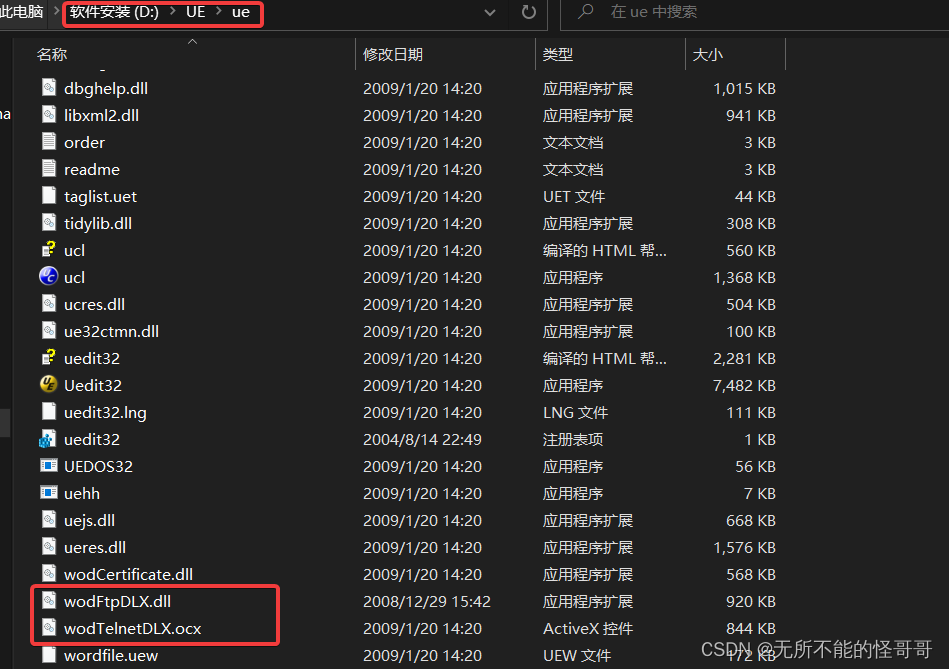
Task: Go to UE folder in the address bar
Action: 195,12
